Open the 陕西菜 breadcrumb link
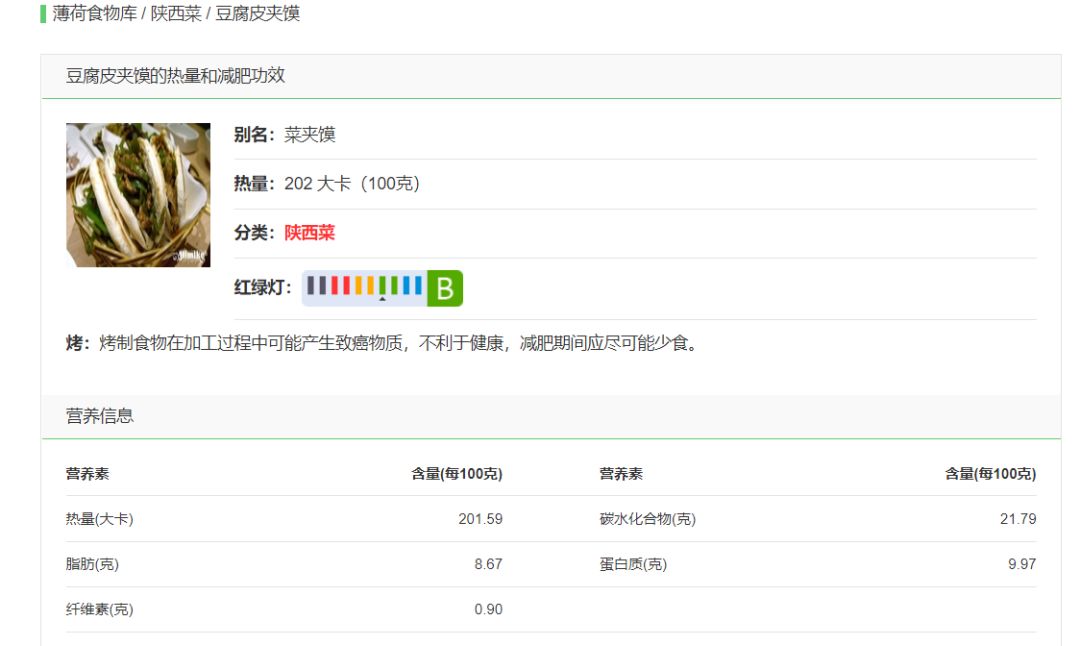1080x646 pixels. tap(176, 13)
